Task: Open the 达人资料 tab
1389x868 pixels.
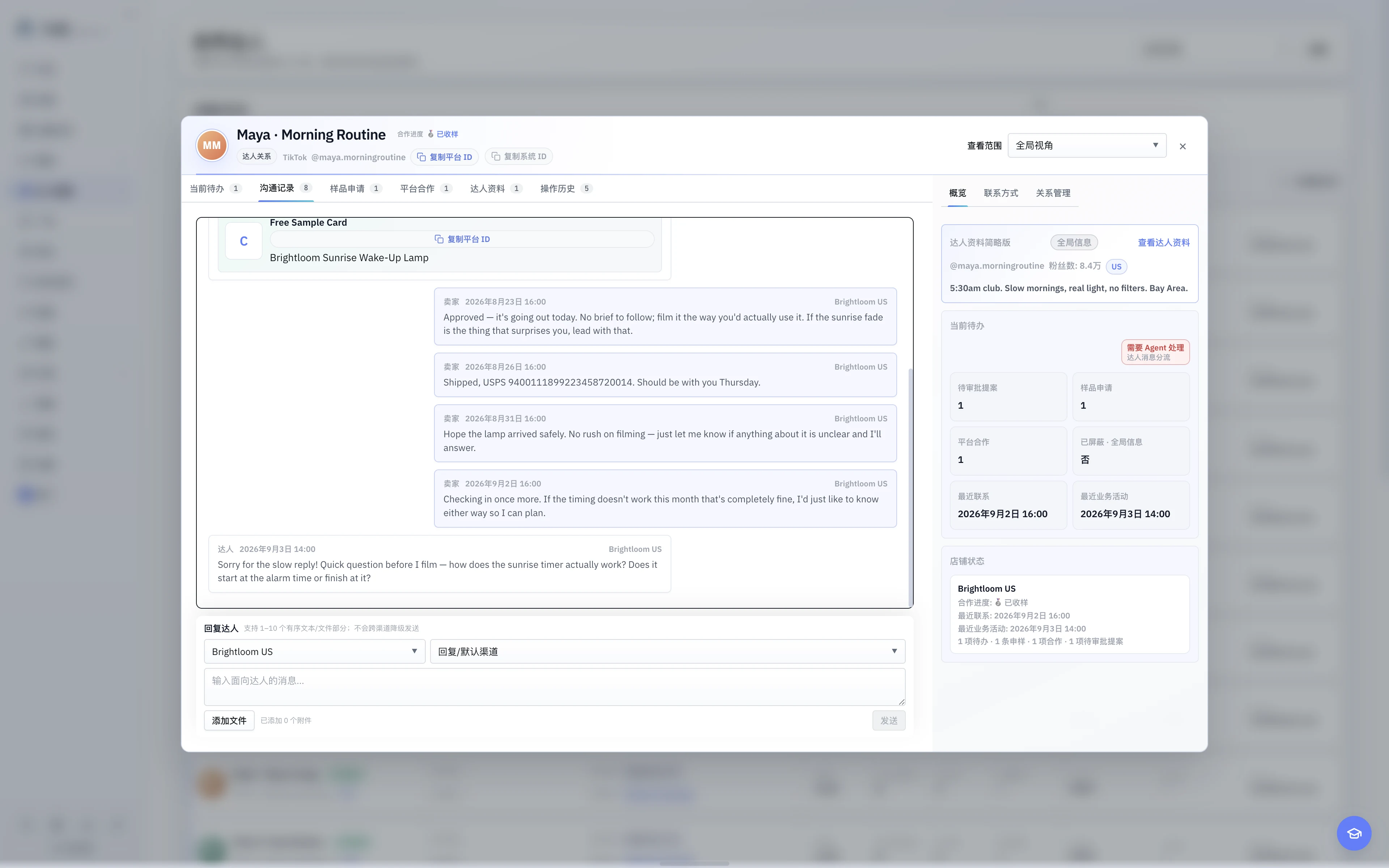Action: tap(496, 188)
